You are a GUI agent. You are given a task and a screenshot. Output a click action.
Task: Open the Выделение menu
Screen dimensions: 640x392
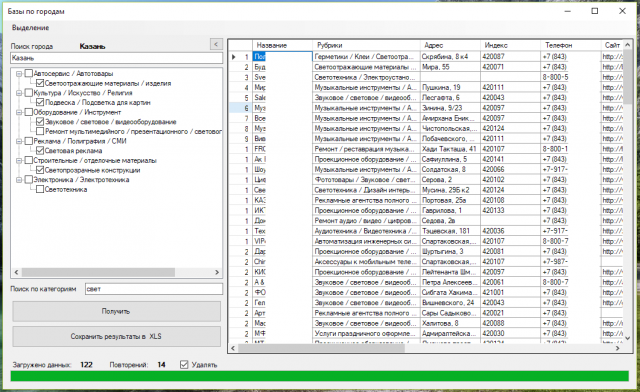(x=31, y=28)
